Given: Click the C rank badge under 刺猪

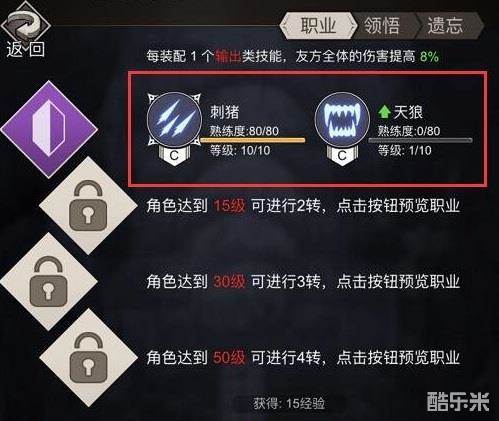Looking at the screenshot, I should [x=174, y=155].
